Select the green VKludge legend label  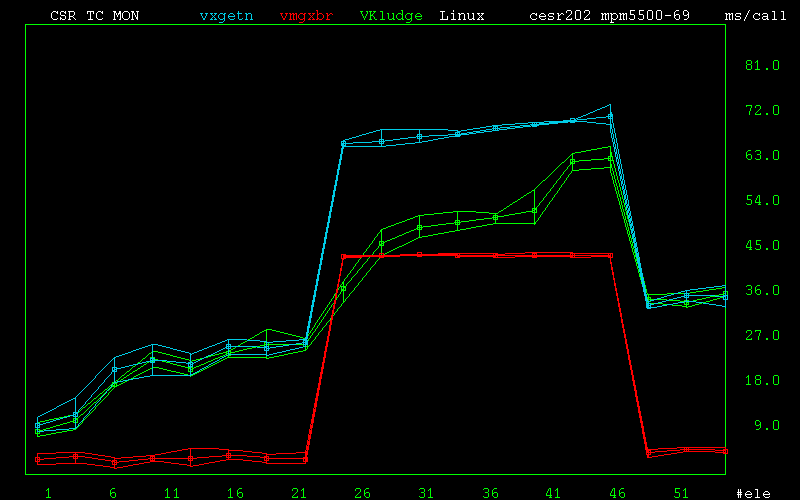tap(391, 16)
